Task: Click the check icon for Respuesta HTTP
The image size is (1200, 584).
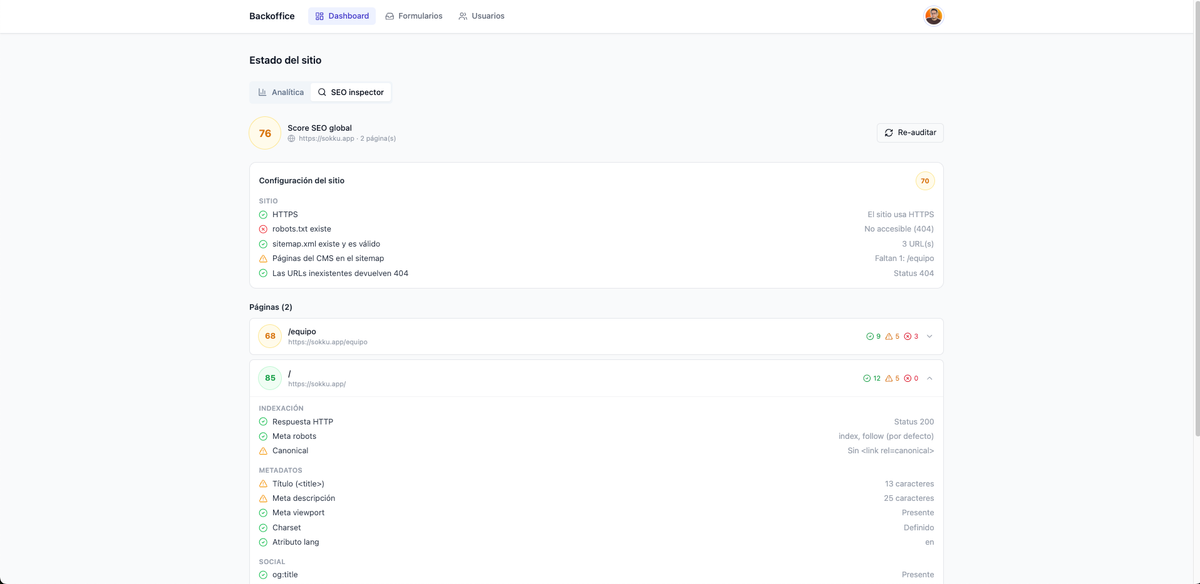Action: 263,422
